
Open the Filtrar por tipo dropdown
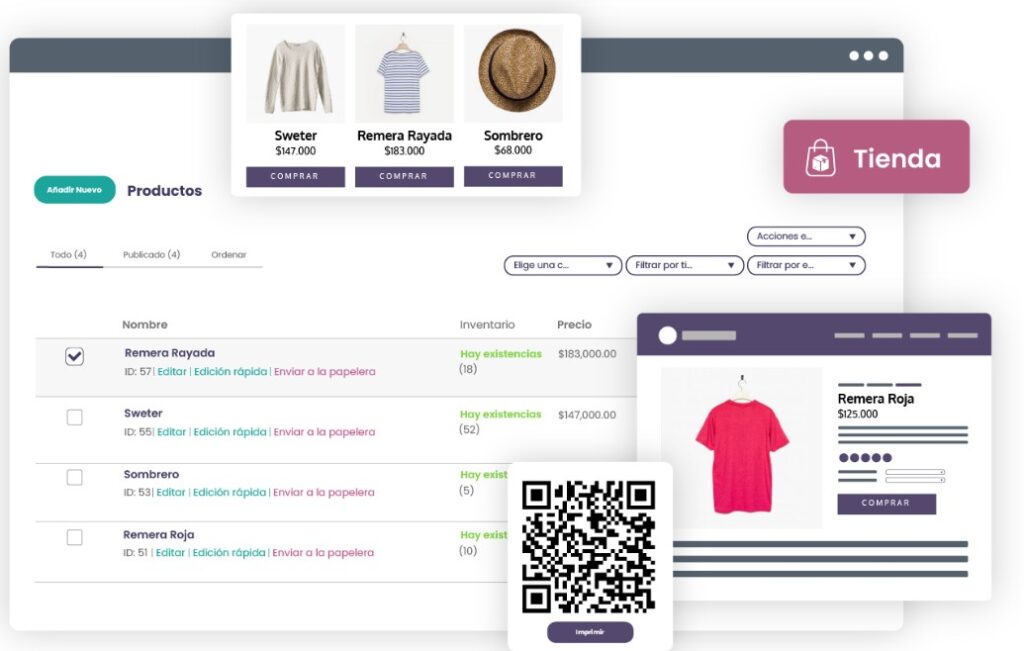coord(684,265)
